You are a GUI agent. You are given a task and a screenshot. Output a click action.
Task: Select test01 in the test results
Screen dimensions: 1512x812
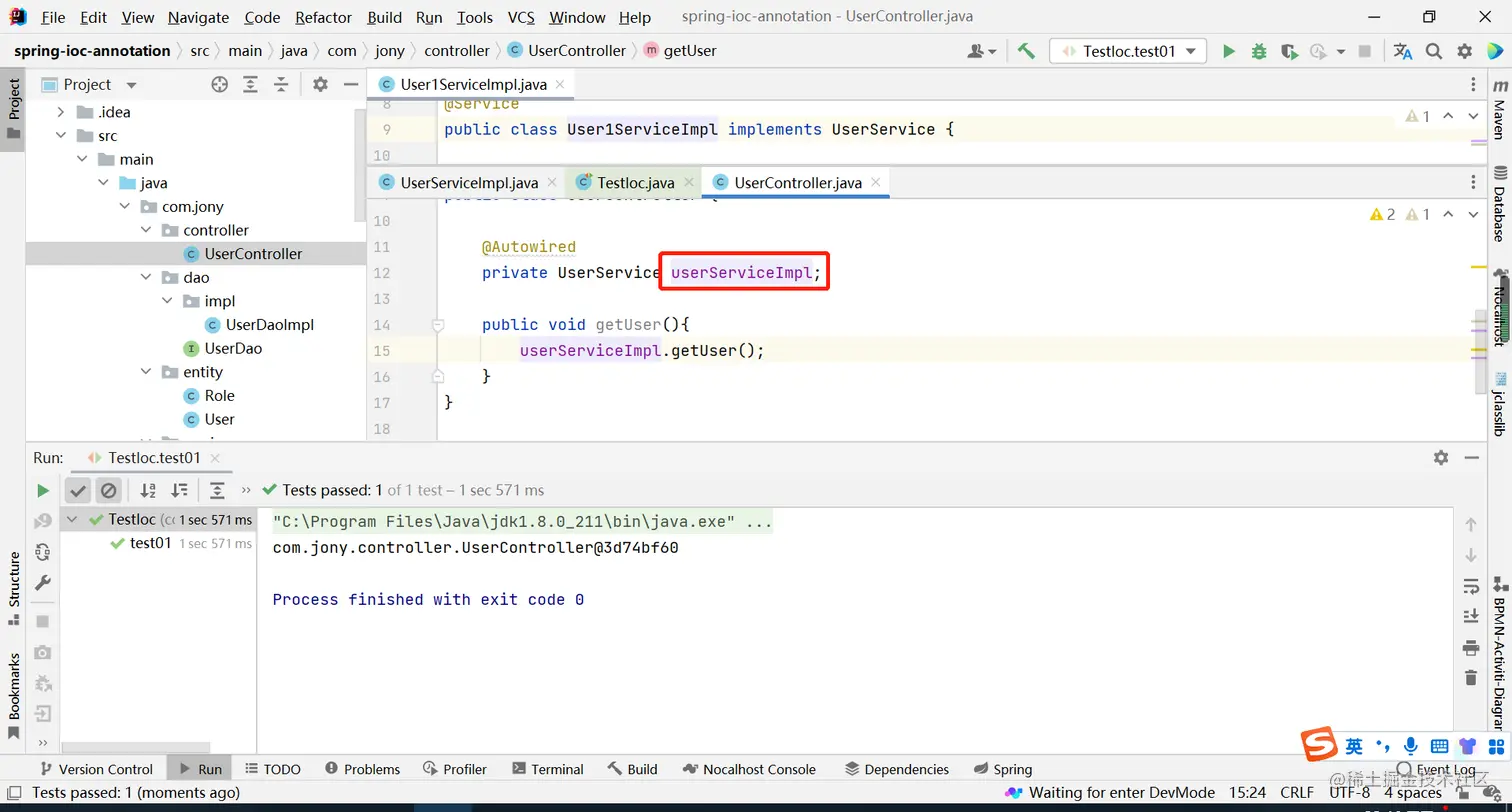pyautogui.click(x=151, y=543)
